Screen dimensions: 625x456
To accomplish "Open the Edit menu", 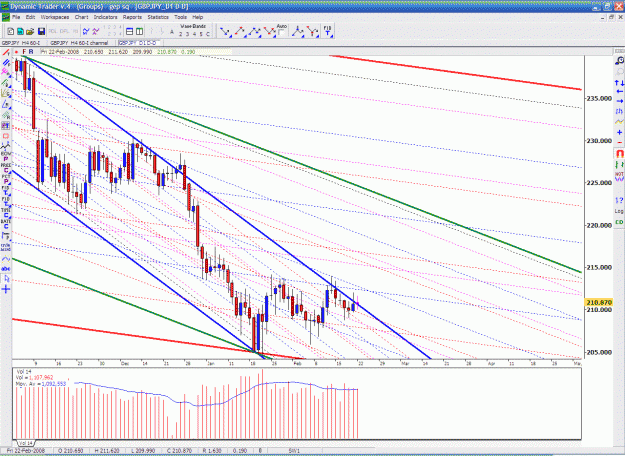I will point(30,17).
